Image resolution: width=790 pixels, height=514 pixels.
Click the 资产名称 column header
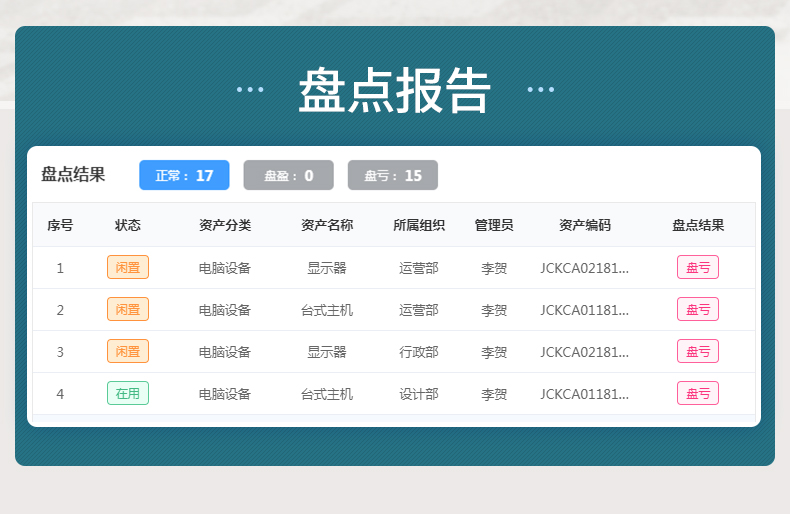[x=327, y=225]
